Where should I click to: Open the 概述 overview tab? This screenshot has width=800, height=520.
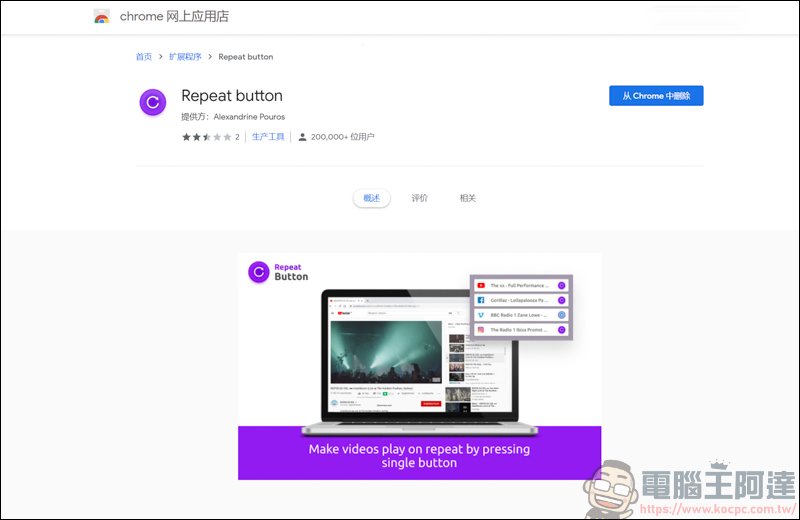pyautogui.click(x=371, y=198)
